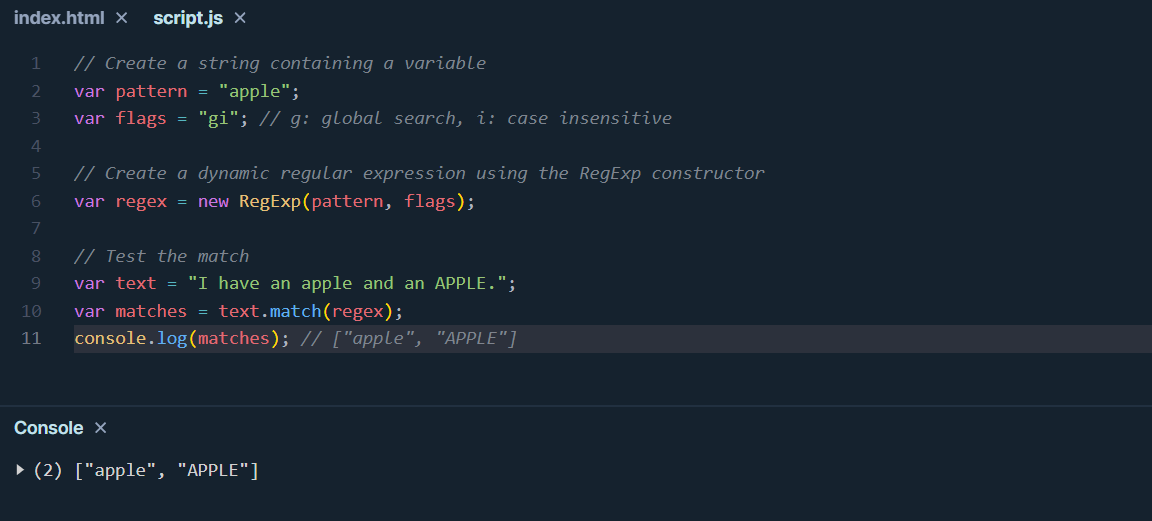
Task: Click the variable name text on line 9
Action: 136,284
